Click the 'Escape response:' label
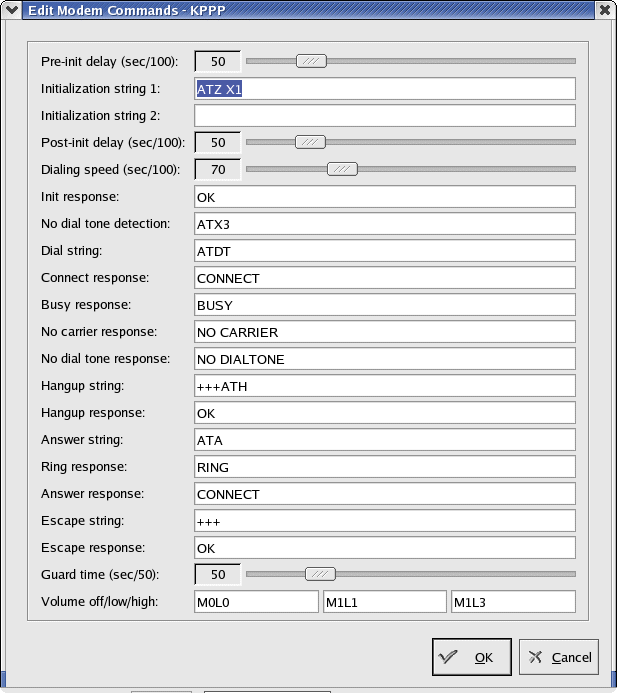617x693 pixels. point(93,548)
